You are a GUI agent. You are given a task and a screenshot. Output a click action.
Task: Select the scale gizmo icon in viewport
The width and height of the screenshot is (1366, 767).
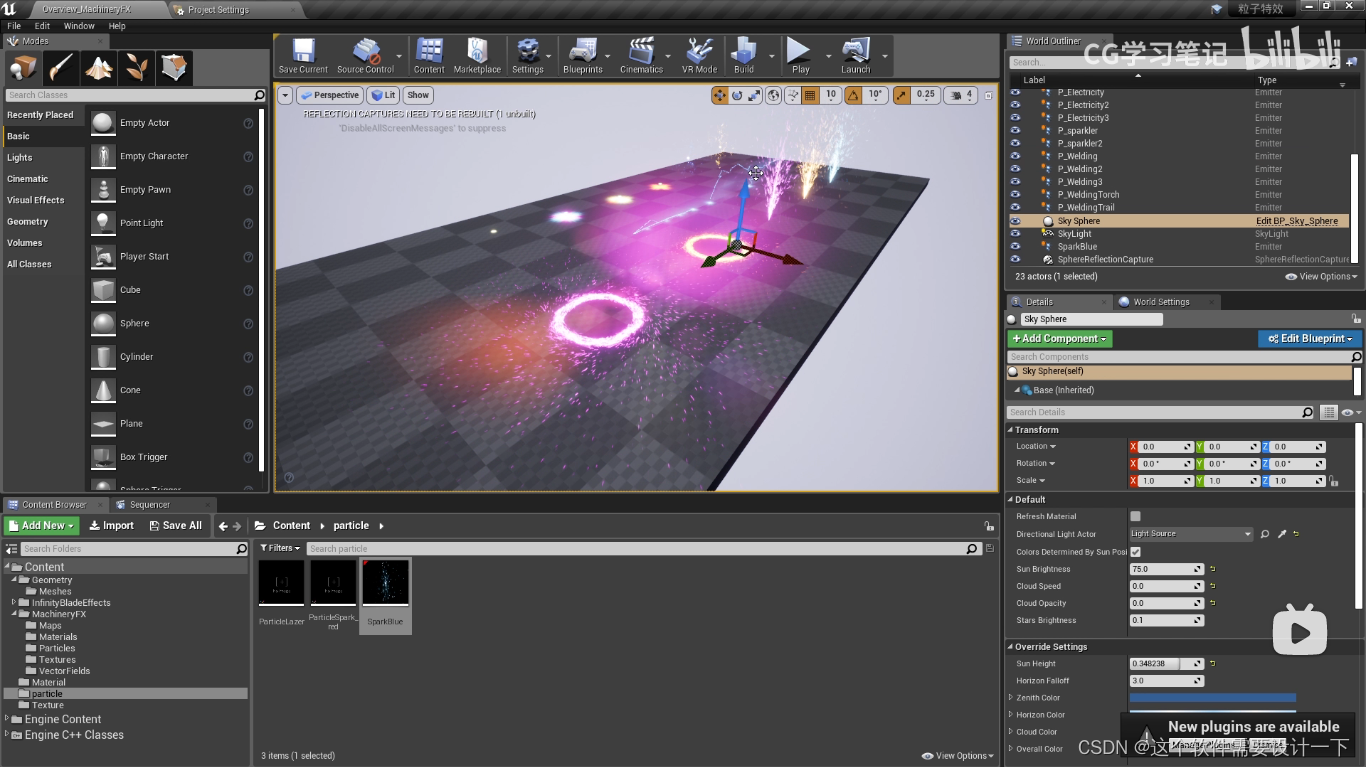point(755,95)
